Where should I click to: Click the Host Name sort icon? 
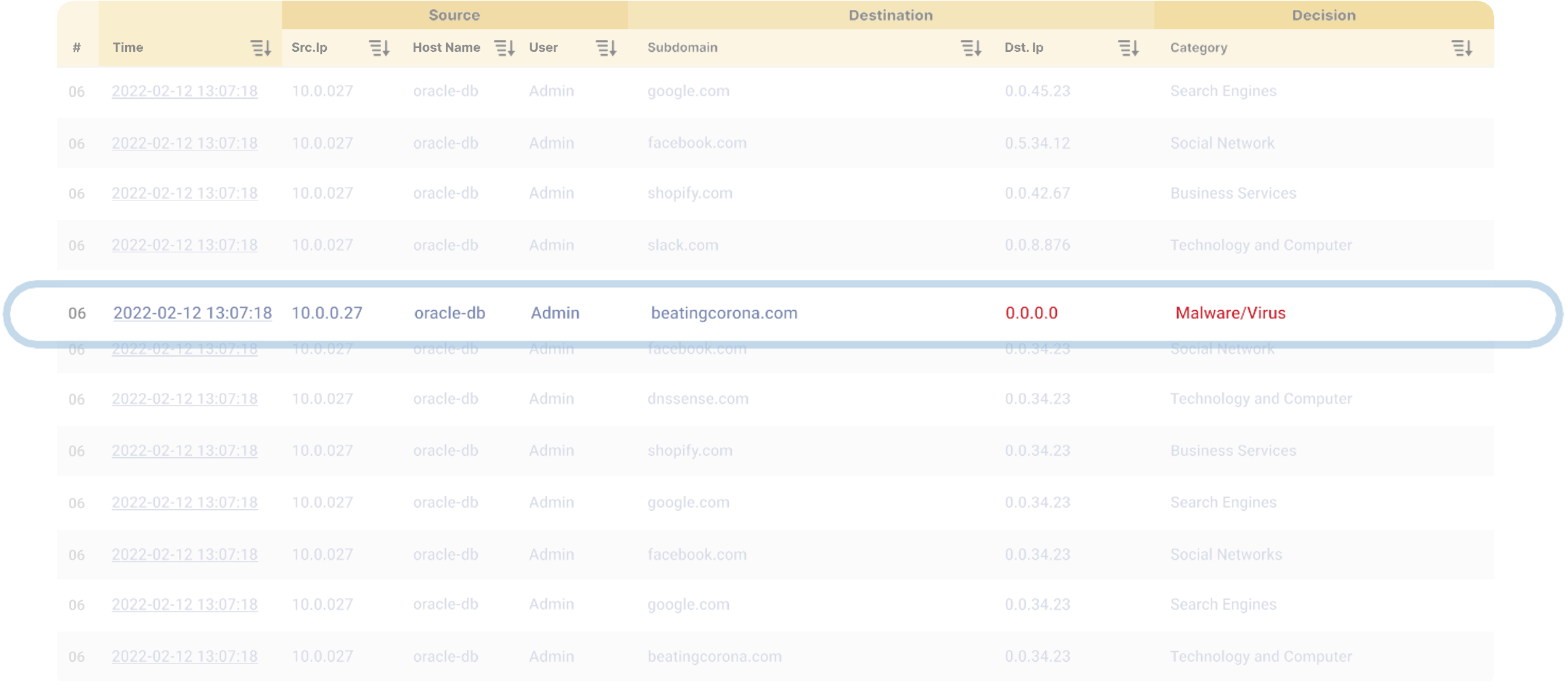504,47
